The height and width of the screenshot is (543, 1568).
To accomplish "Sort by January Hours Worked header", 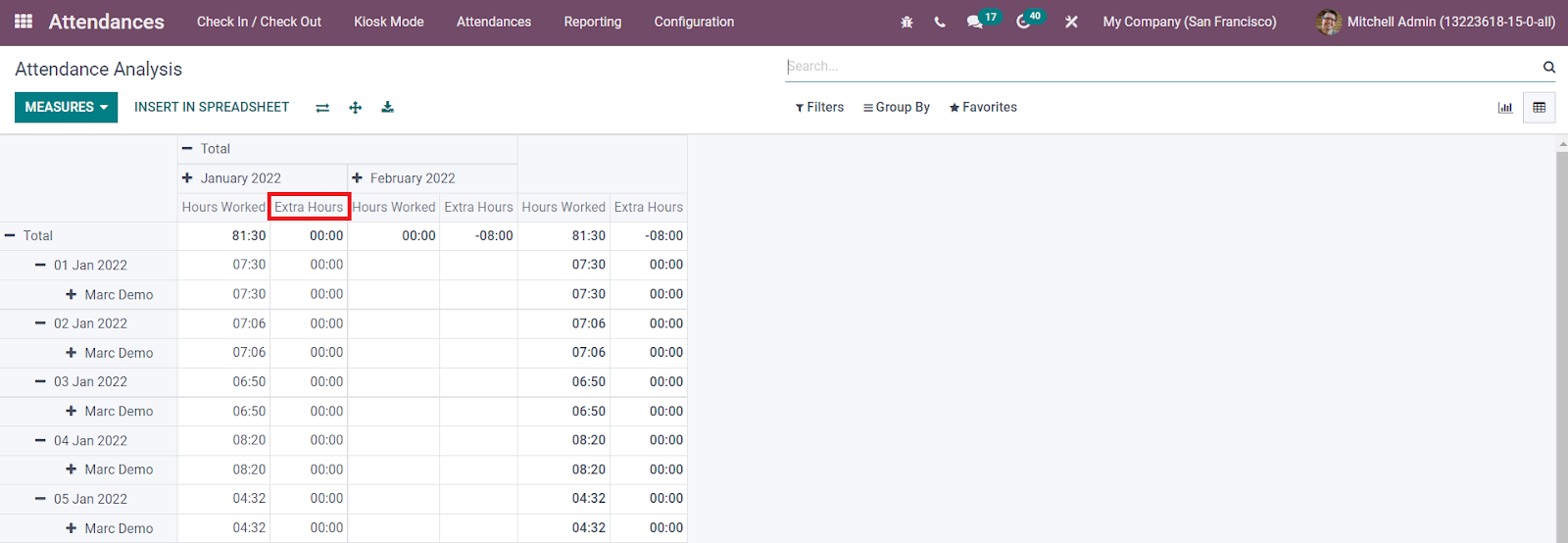I will [x=223, y=207].
